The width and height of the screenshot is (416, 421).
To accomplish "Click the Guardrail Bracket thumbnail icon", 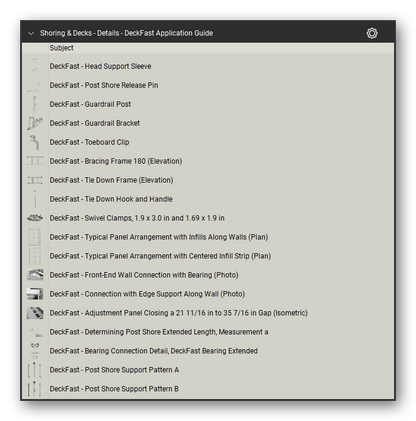I will click(x=35, y=123).
